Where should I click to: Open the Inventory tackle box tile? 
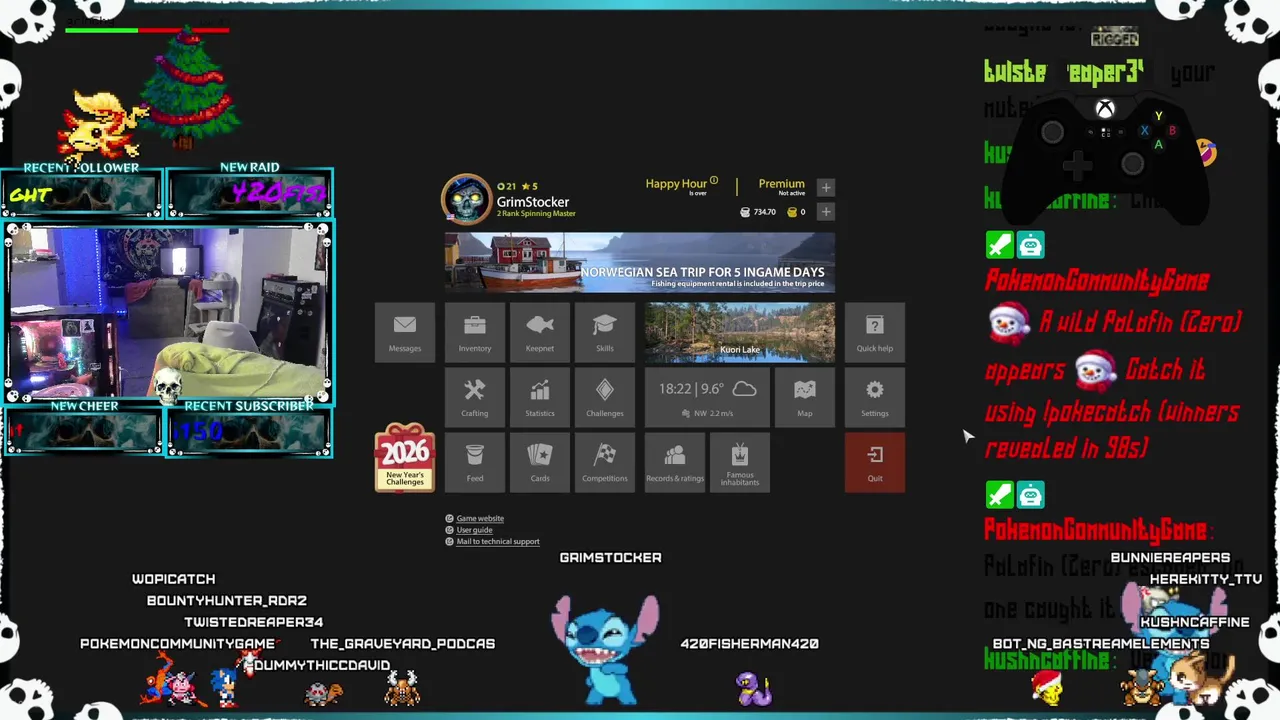click(x=475, y=333)
